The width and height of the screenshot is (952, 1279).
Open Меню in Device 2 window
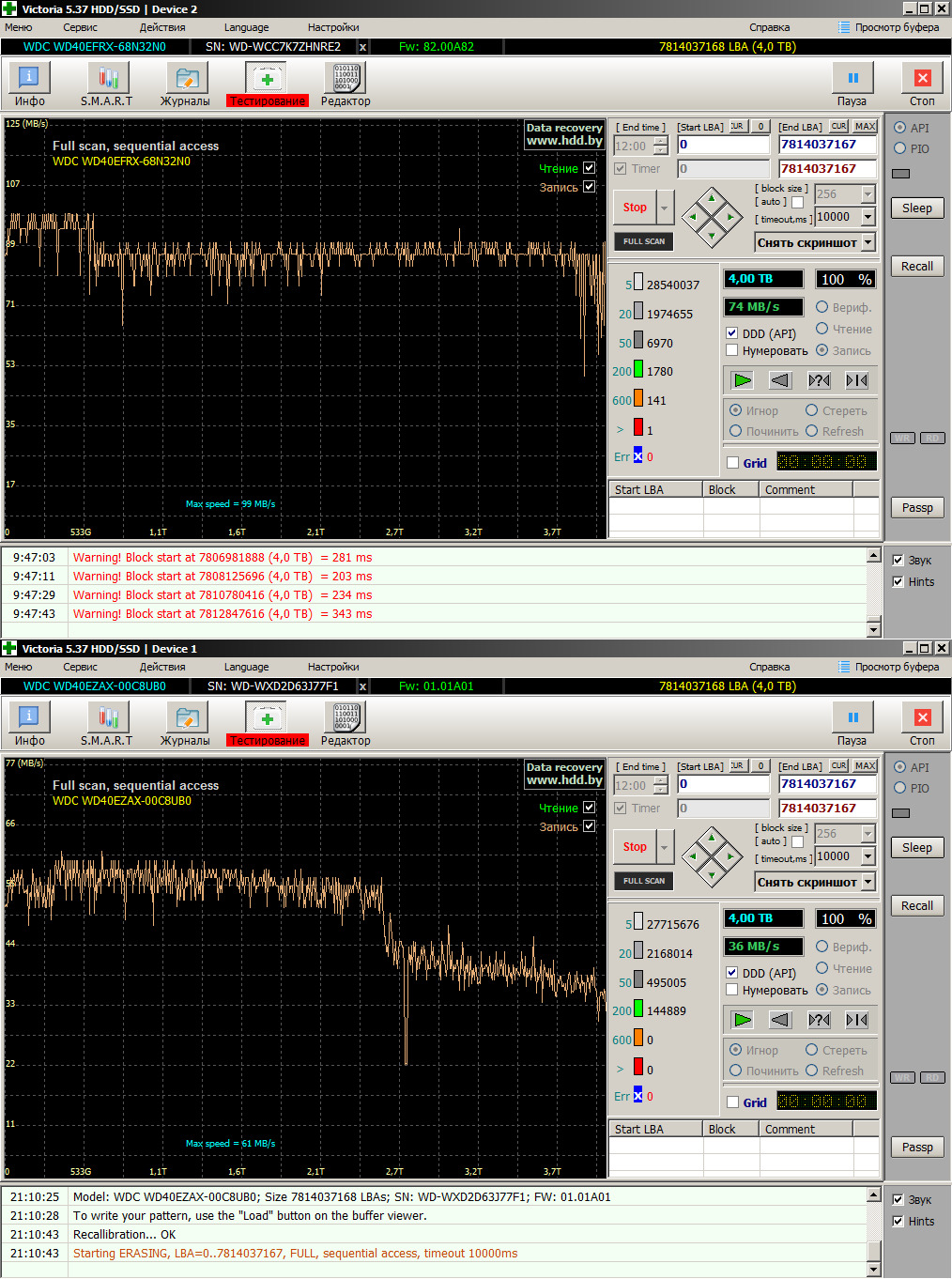click(x=19, y=27)
